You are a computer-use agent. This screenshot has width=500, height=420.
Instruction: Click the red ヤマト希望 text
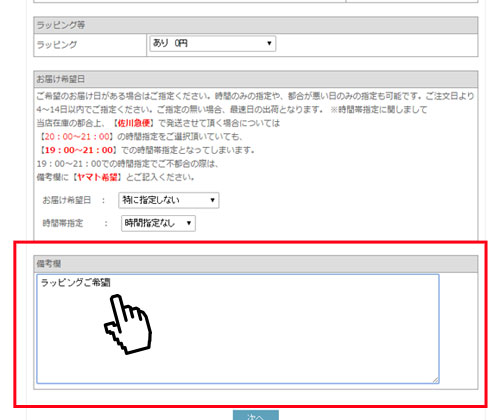(x=97, y=177)
